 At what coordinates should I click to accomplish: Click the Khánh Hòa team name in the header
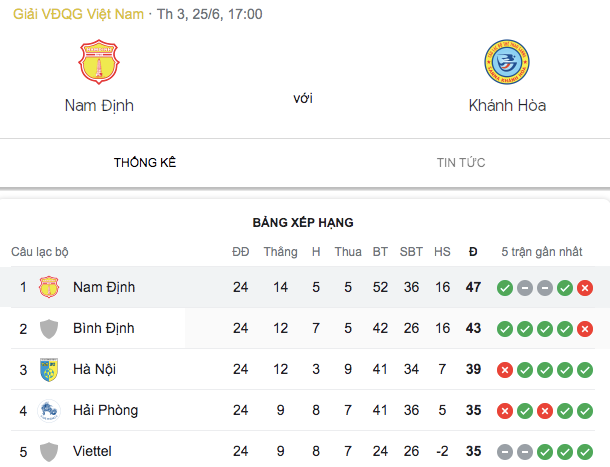(506, 105)
